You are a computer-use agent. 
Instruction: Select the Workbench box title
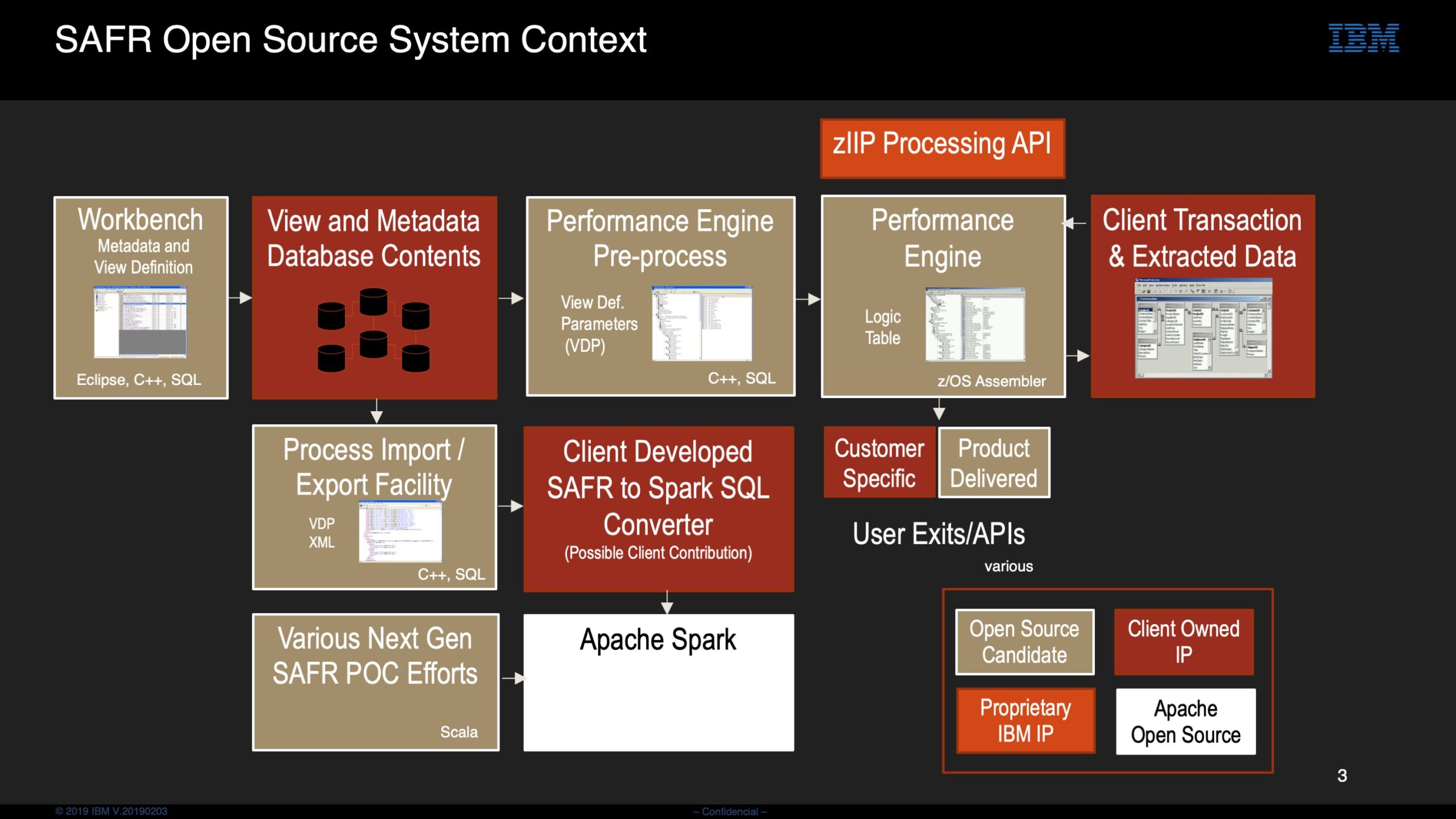tap(140, 220)
